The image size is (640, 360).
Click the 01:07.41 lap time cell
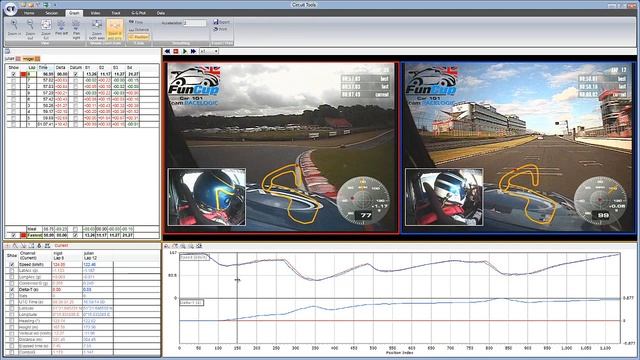[45, 124]
